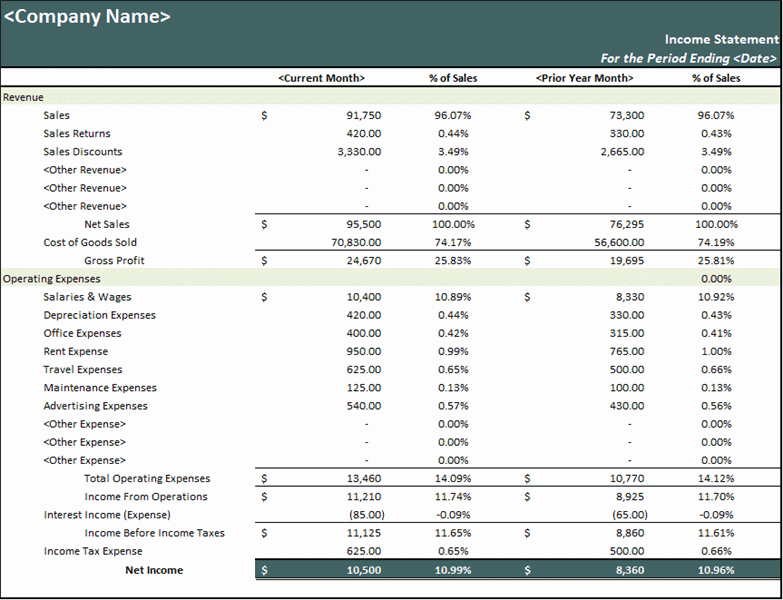This screenshot has width=783, height=600.
Task: Click Net Income value 10,500
Action: pyautogui.click(x=364, y=570)
